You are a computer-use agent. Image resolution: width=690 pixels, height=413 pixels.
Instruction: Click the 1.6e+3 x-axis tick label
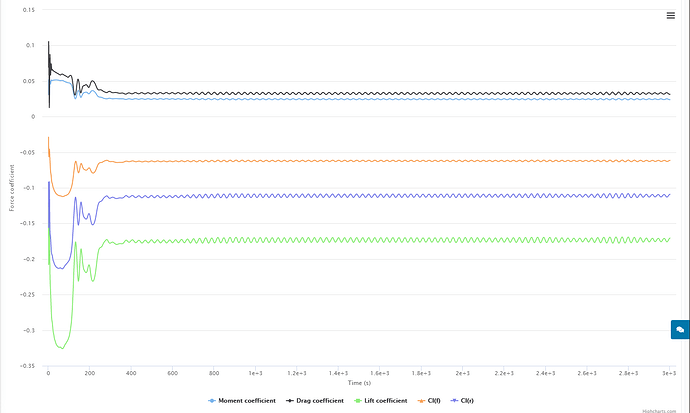(x=380, y=373)
